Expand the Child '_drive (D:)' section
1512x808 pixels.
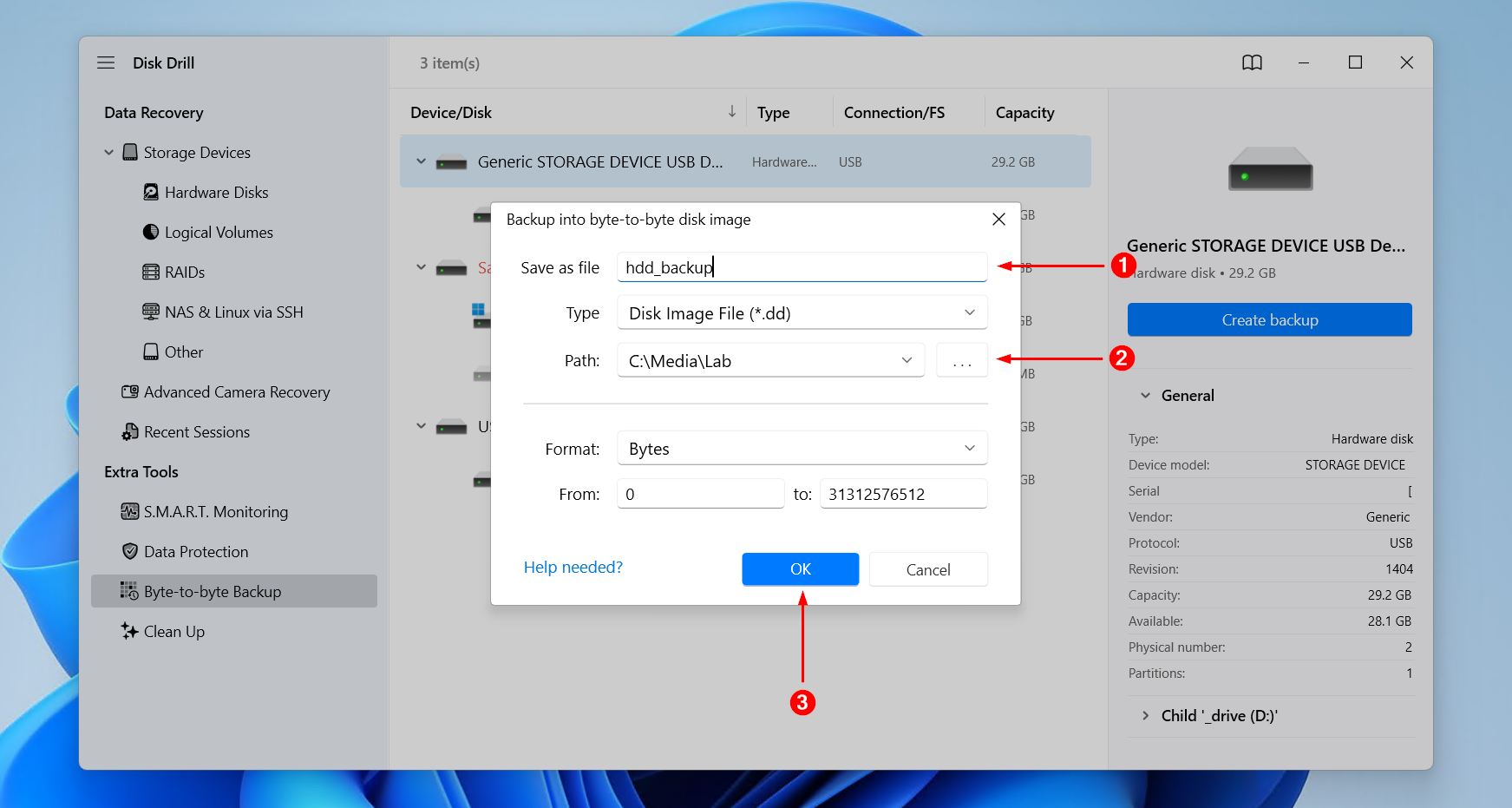pyautogui.click(x=1145, y=716)
